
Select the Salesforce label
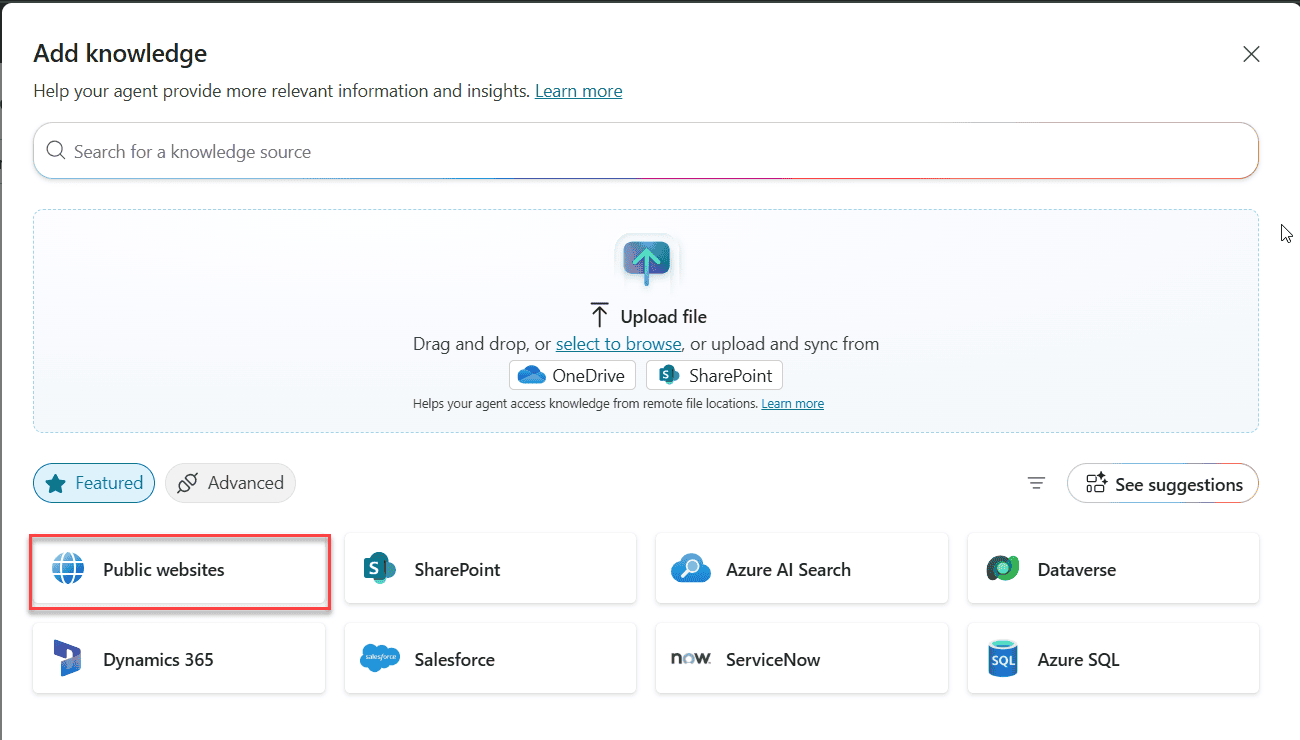tap(454, 659)
